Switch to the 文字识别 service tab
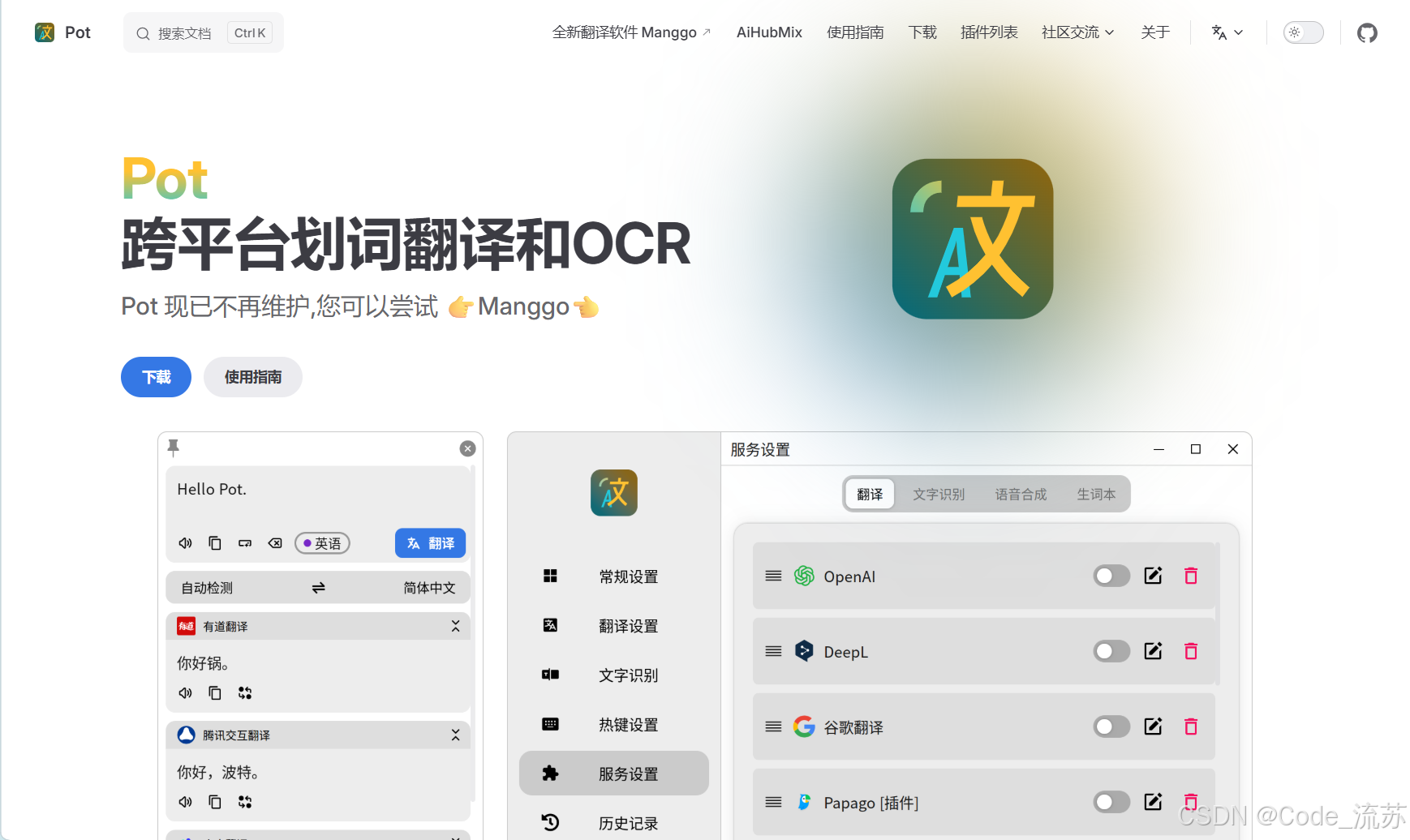Image resolution: width=1410 pixels, height=840 pixels. (939, 494)
